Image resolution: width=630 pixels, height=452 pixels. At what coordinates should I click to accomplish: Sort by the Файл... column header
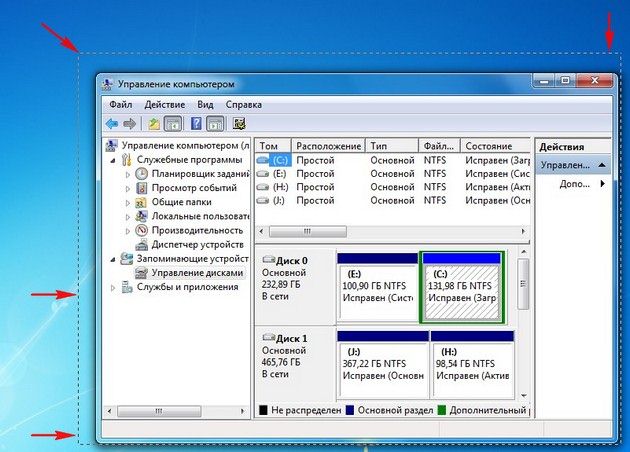pyautogui.click(x=440, y=146)
